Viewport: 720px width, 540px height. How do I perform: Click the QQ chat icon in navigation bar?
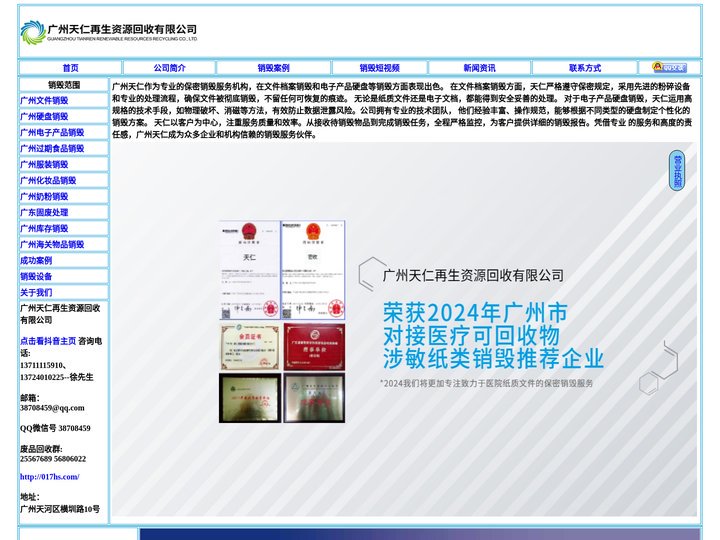[x=669, y=68]
